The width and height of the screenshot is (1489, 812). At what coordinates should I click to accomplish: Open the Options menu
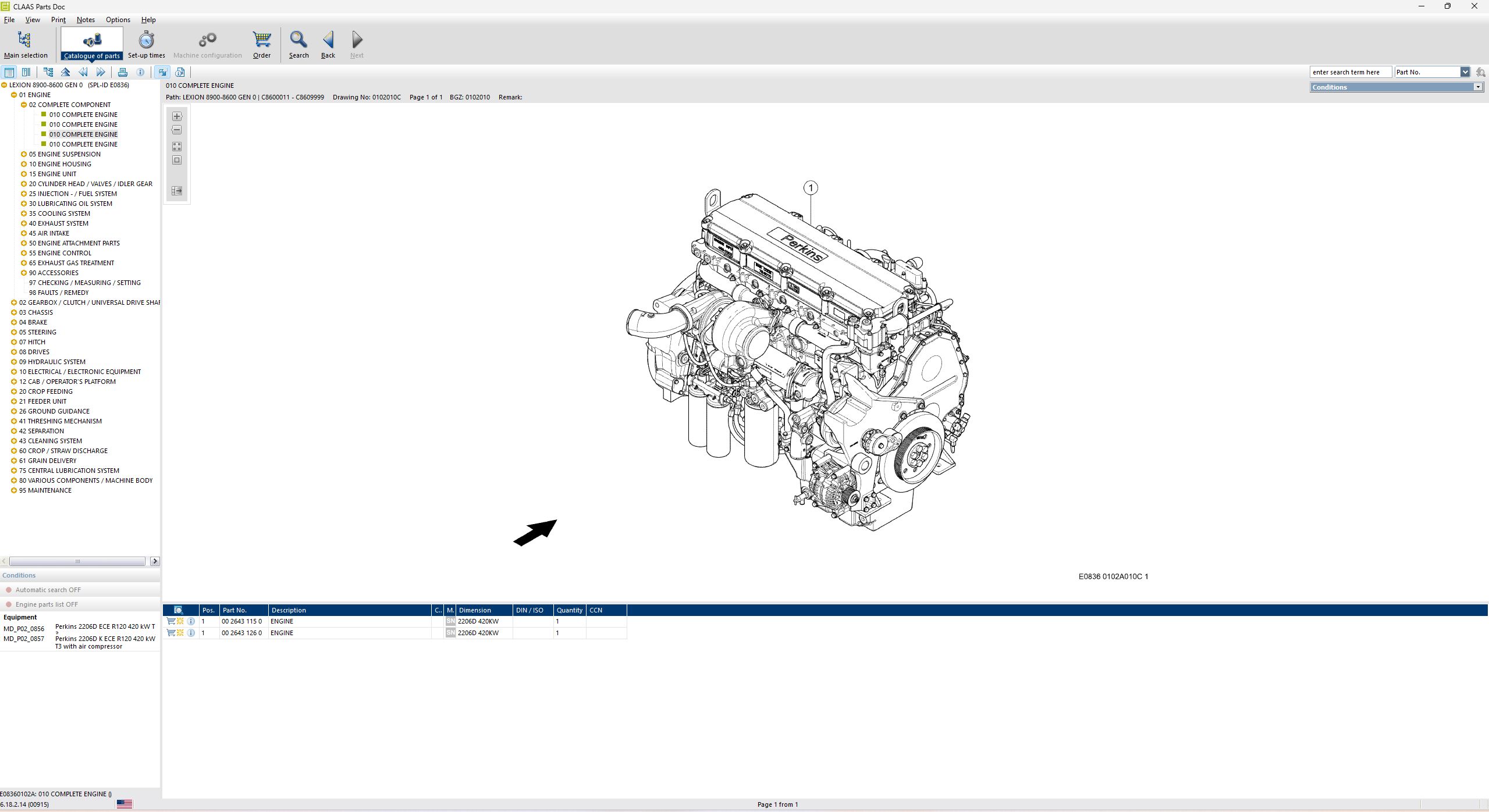[x=118, y=19]
